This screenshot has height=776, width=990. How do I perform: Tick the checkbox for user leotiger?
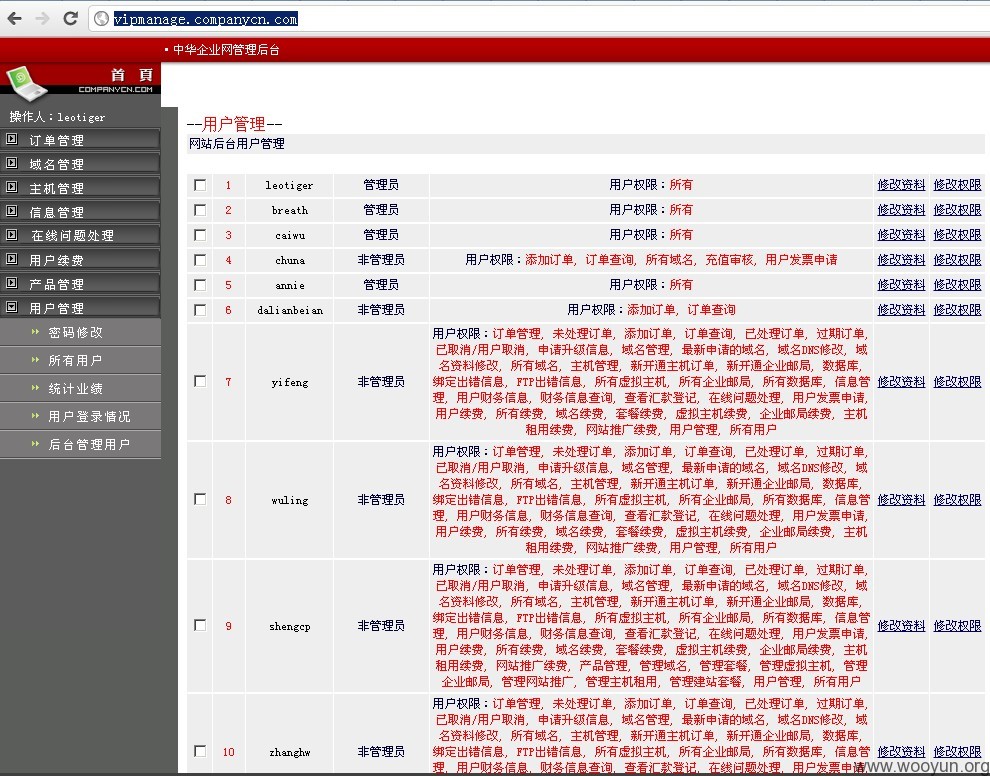click(x=200, y=185)
